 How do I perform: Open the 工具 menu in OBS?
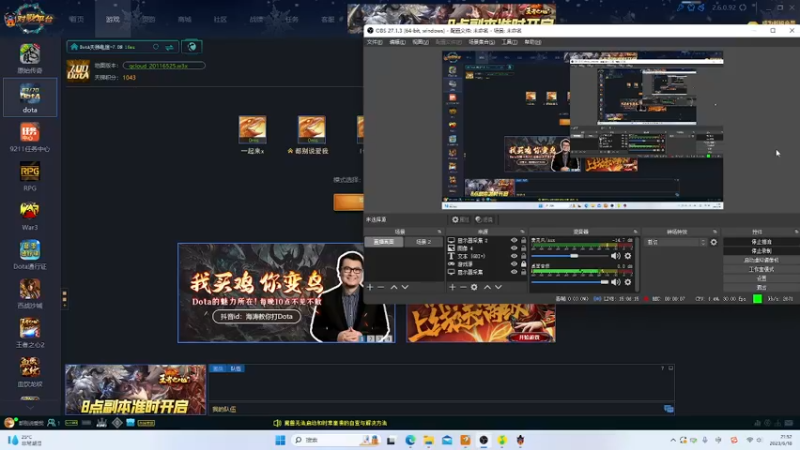point(509,42)
